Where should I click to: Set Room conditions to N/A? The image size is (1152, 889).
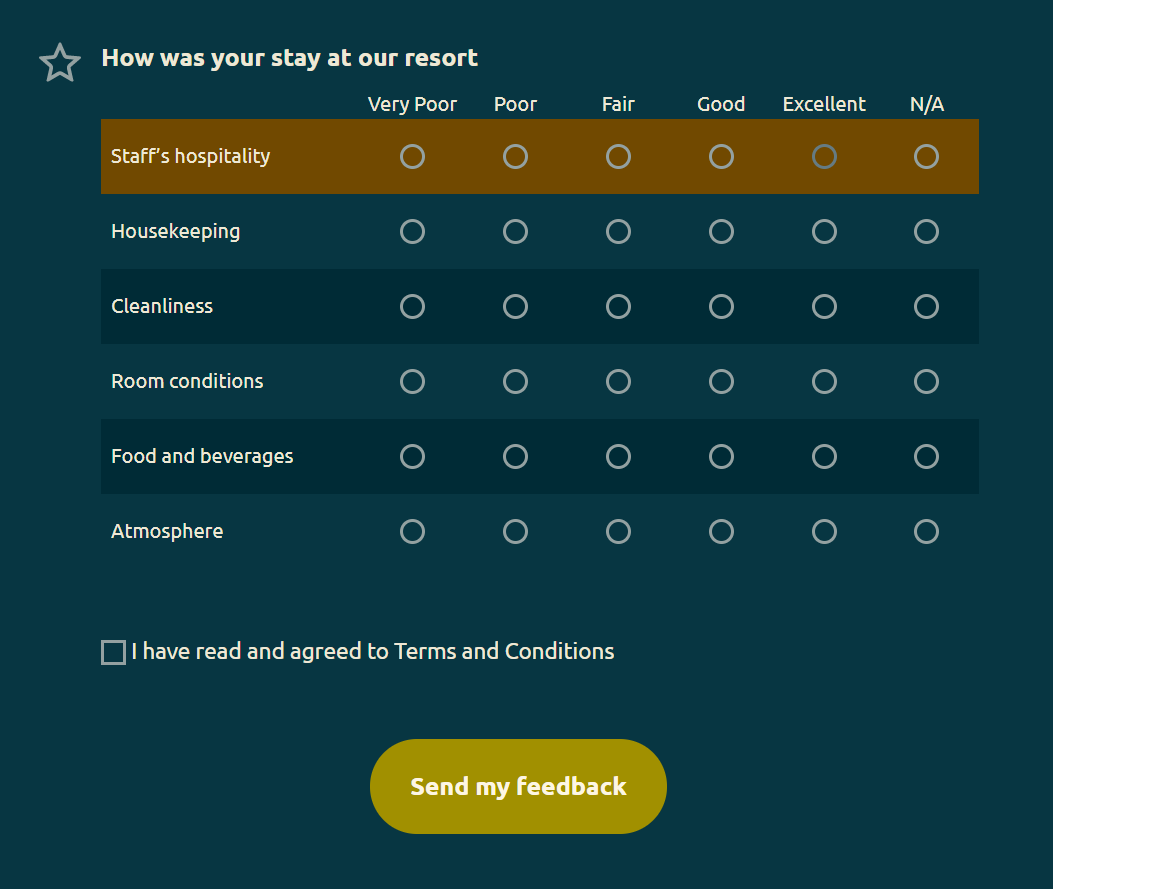point(926,382)
